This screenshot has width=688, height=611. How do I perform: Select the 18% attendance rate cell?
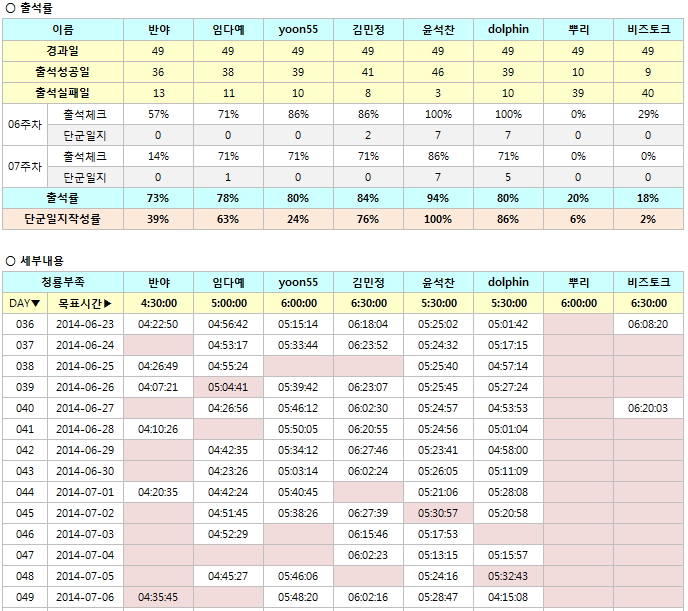(x=648, y=198)
